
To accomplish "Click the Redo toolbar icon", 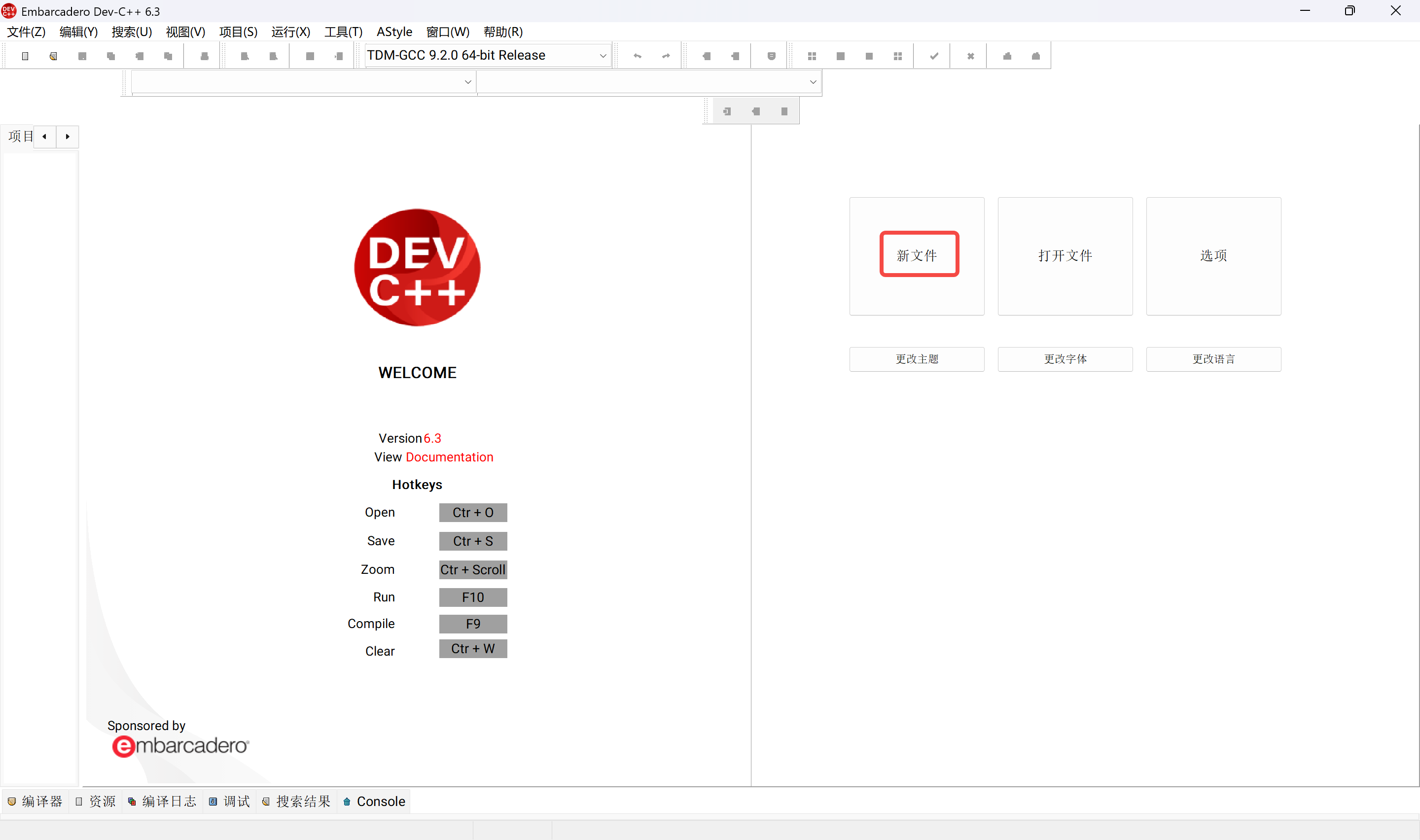I will 665,55.
